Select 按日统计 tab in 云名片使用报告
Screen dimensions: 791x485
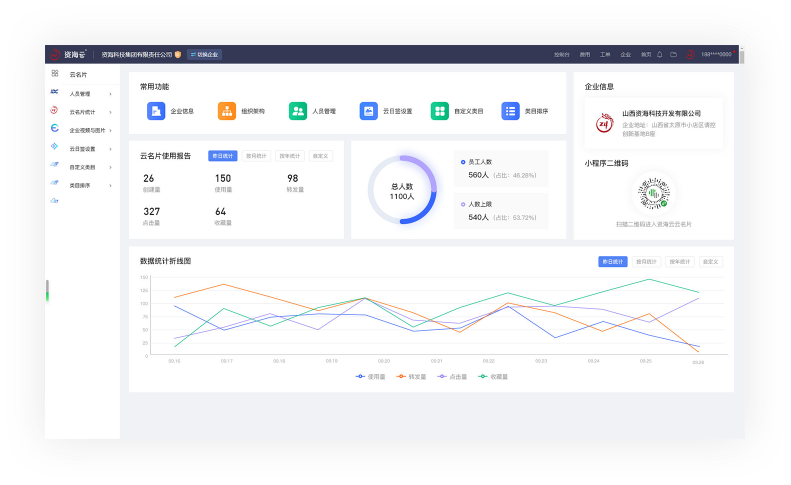click(222, 156)
